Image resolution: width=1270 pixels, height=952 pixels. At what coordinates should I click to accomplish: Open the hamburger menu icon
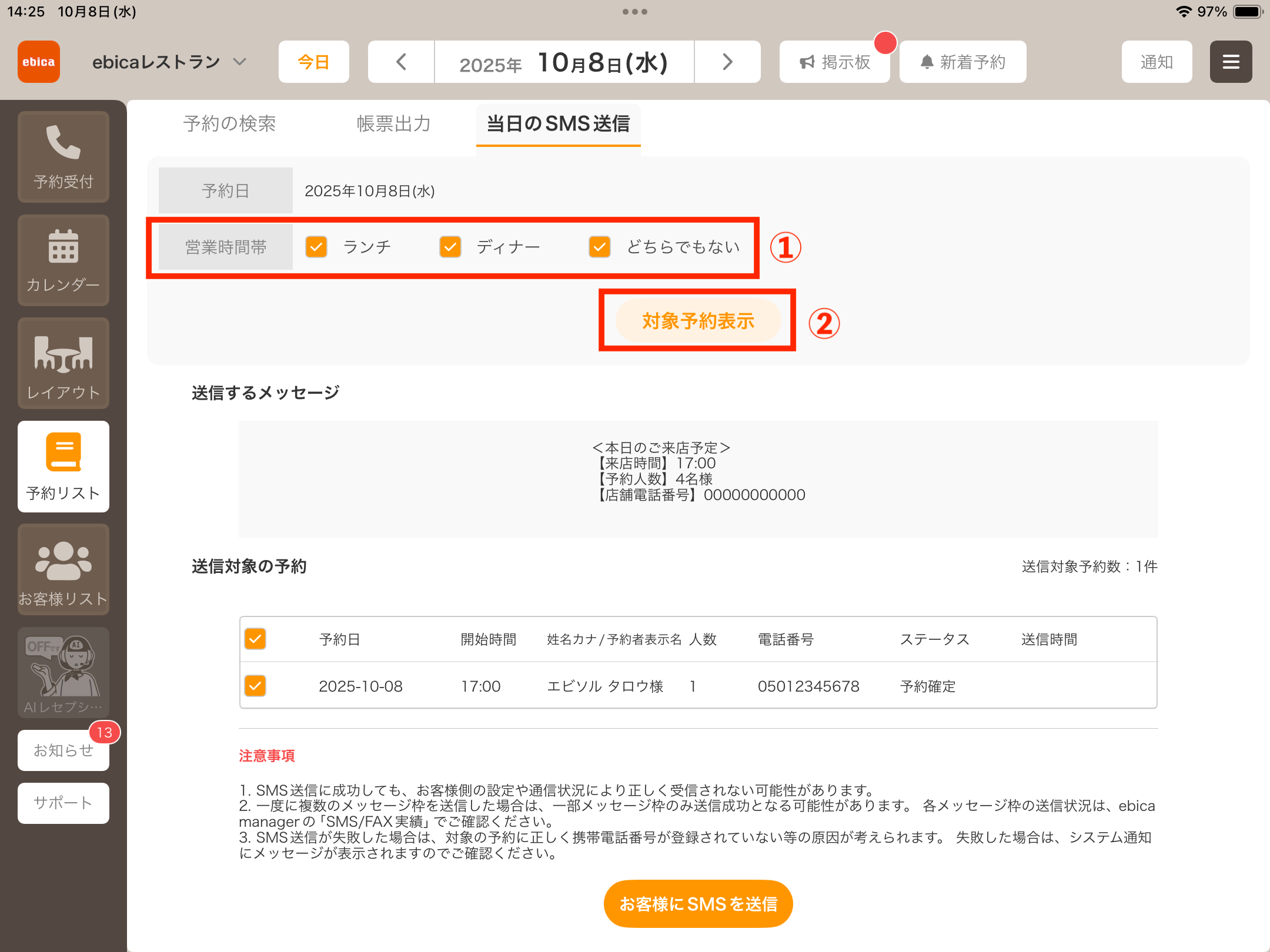[1231, 62]
